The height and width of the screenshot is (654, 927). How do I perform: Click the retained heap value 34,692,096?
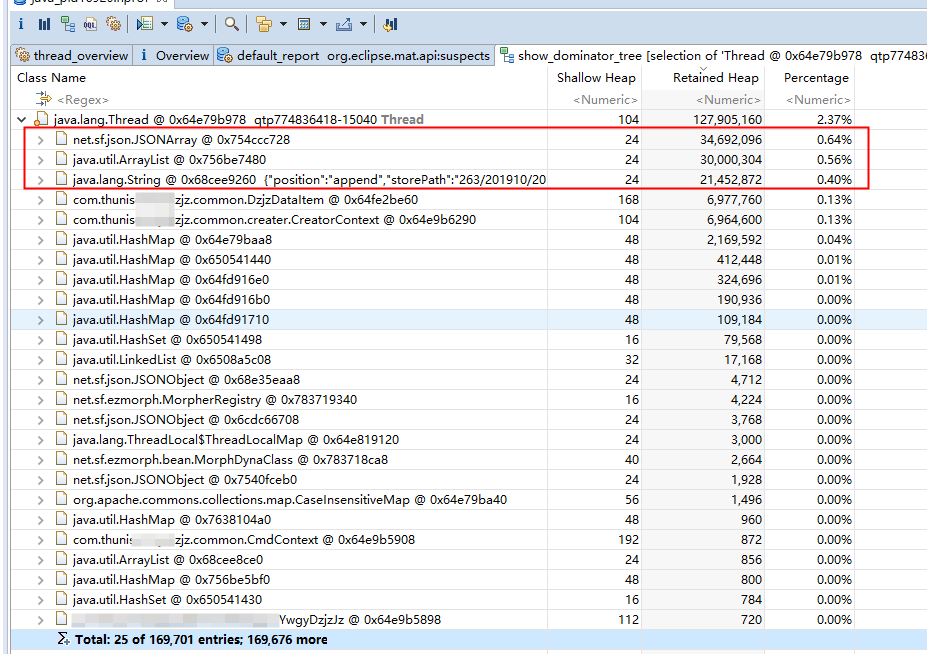point(731,140)
